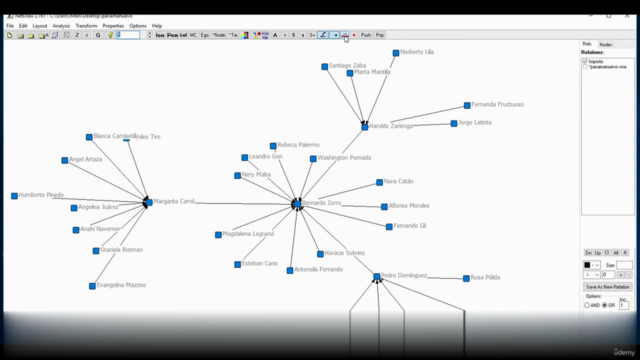Viewport: 640px width, 360px height.
Task: Click the Pop toolbar button
Action: click(x=380, y=35)
